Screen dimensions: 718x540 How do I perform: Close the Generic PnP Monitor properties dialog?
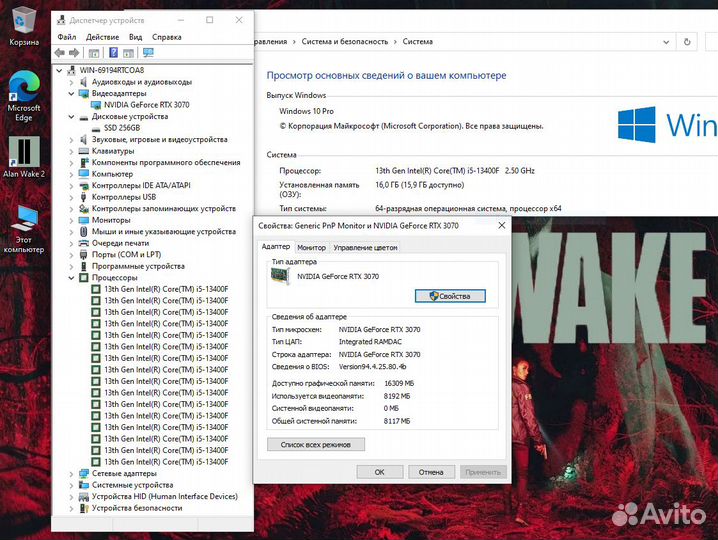point(502,225)
